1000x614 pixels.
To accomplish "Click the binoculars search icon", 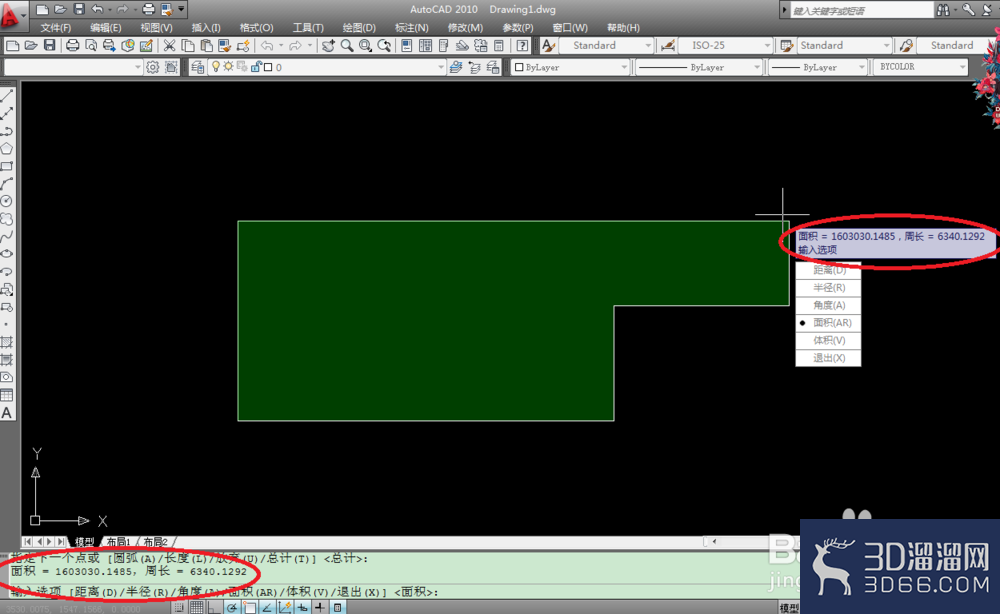I will pyautogui.click(x=943, y=10).
